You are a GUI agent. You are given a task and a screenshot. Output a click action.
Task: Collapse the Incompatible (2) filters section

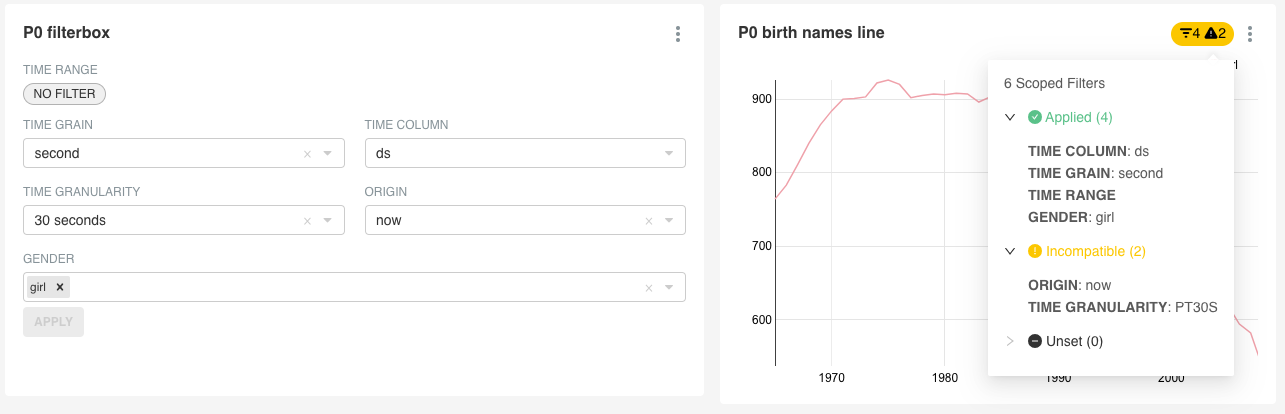click(x=1010, y=251)
